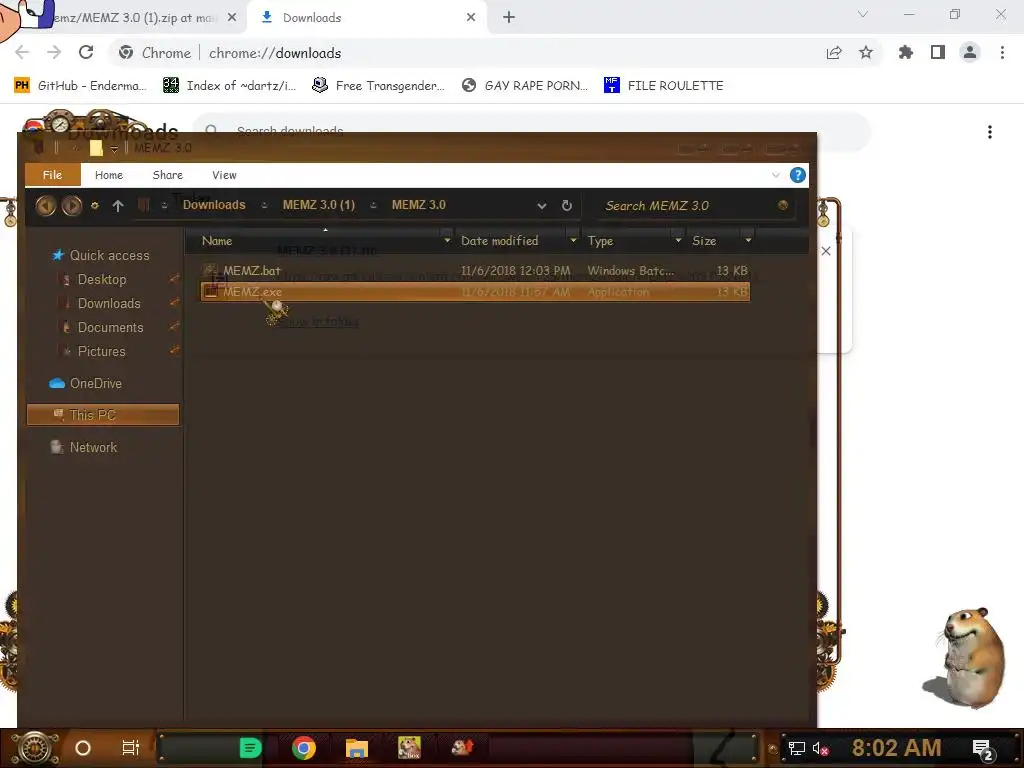The height and width of the screenshot is (768, 1024).
Task: Toggle Chrome side panel
Action: (x=938, y=53)
